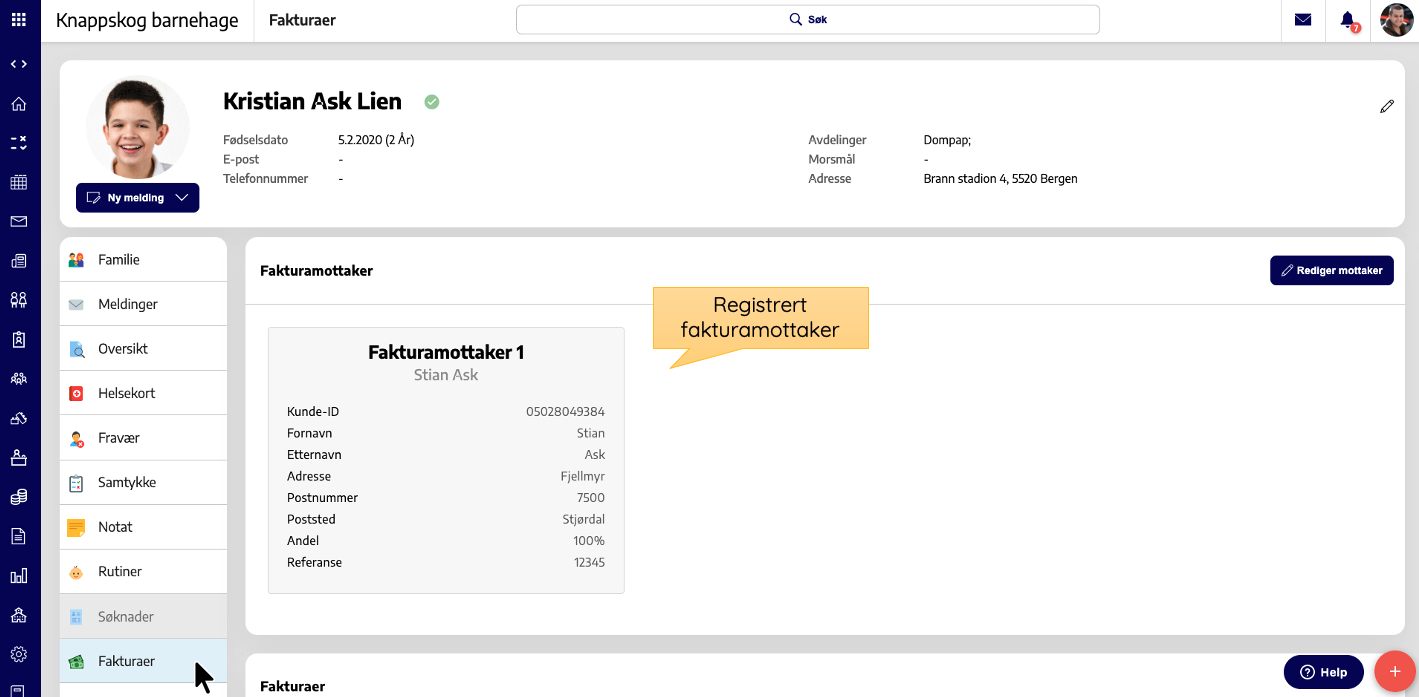Open the Notat tab

143,527
